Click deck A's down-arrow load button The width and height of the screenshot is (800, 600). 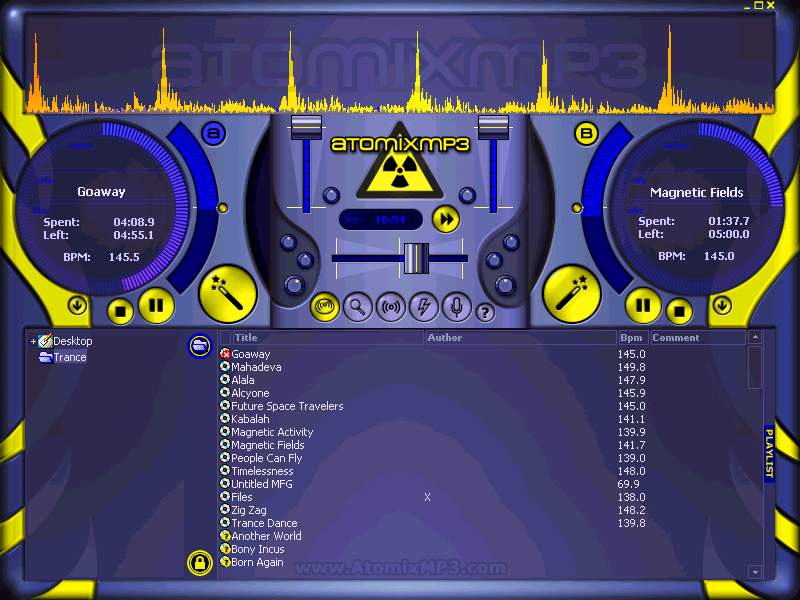point(77,306)
